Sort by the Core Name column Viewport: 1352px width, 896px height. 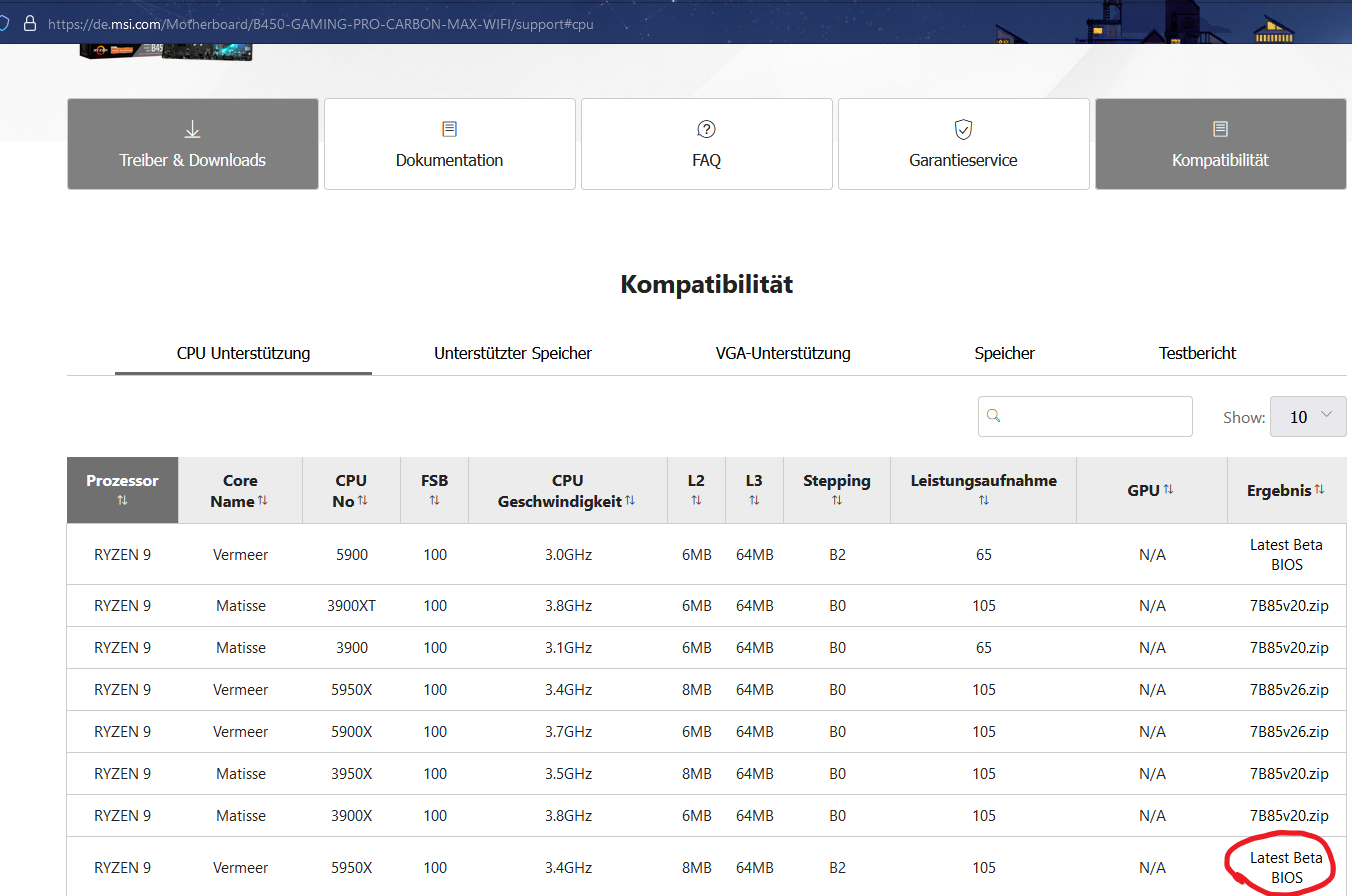[263, 500]
